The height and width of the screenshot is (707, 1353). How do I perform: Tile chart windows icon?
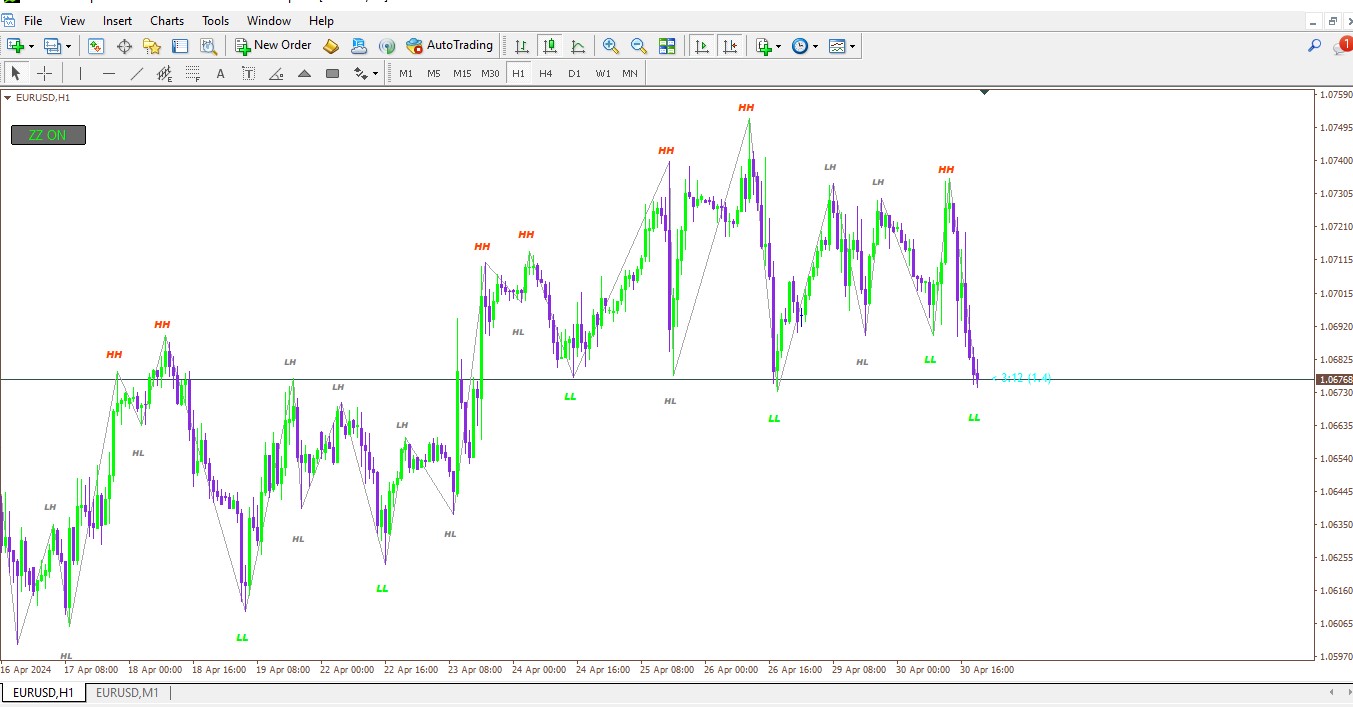667,46
